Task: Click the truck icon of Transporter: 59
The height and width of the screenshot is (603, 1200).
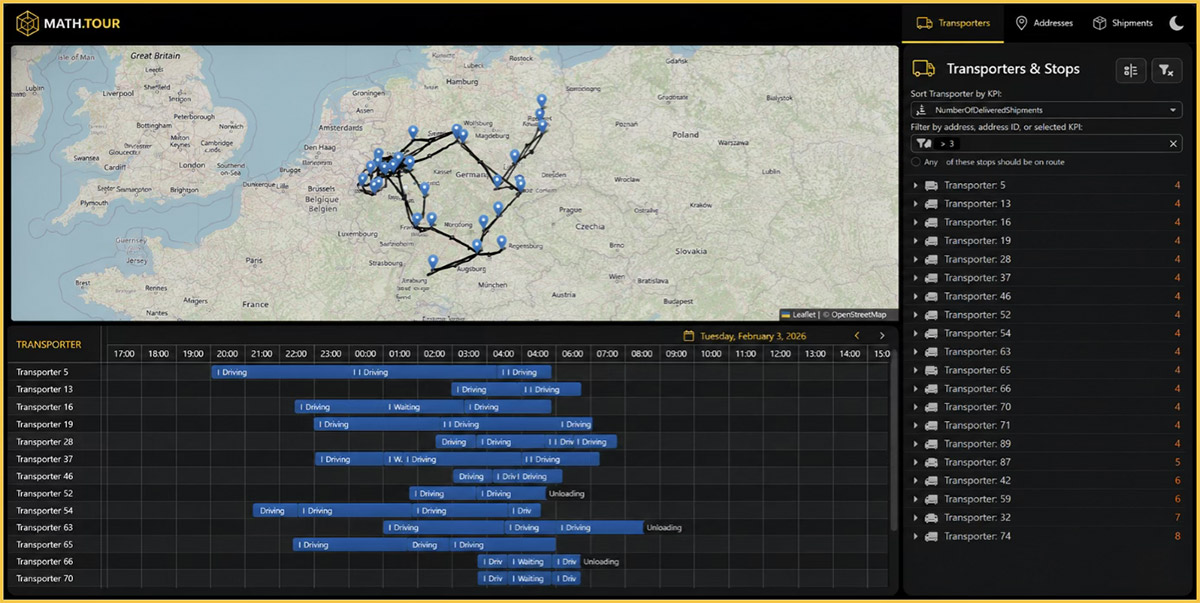Action: (x=931, y=499)
